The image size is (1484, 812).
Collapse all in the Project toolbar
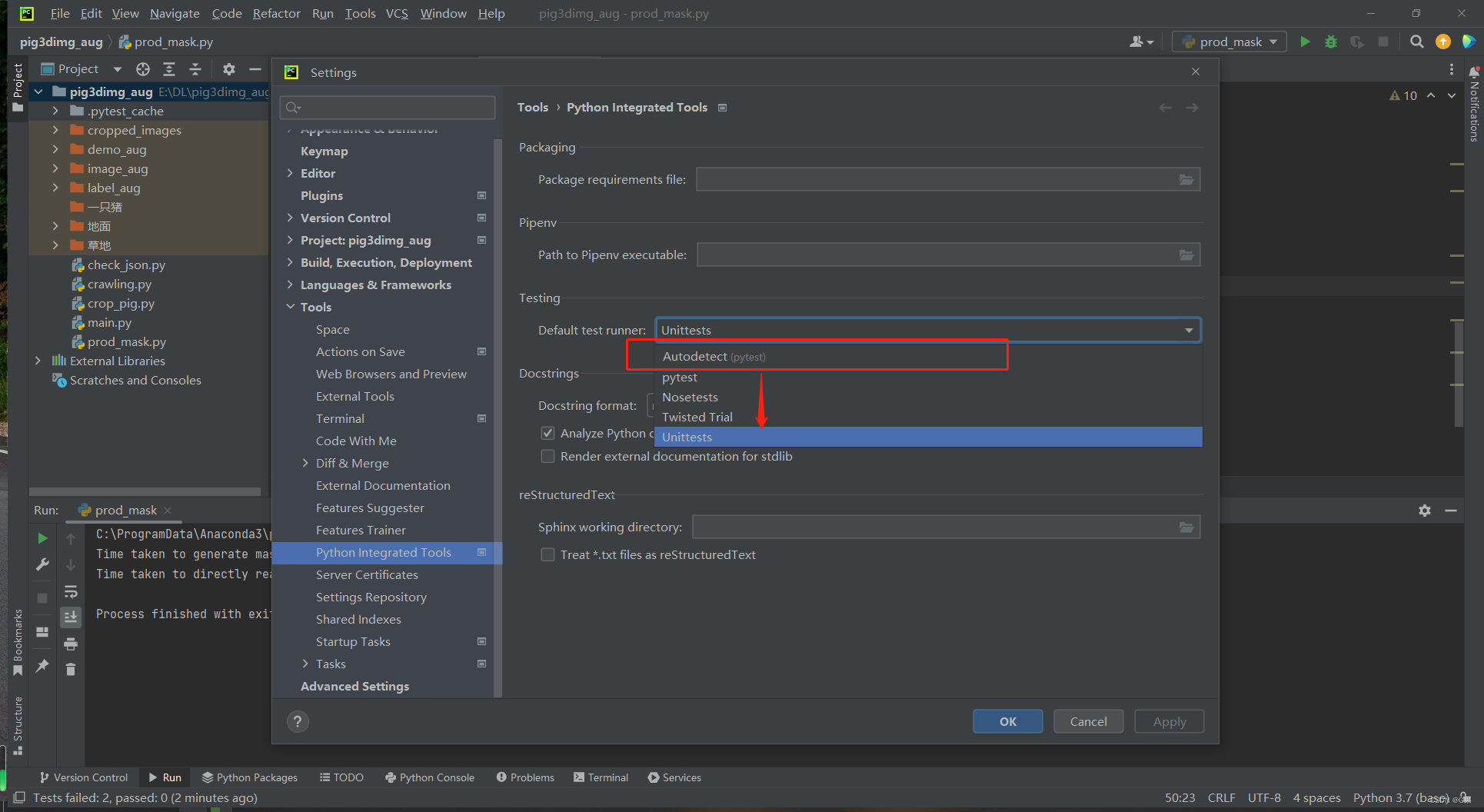tap(195, 69)
